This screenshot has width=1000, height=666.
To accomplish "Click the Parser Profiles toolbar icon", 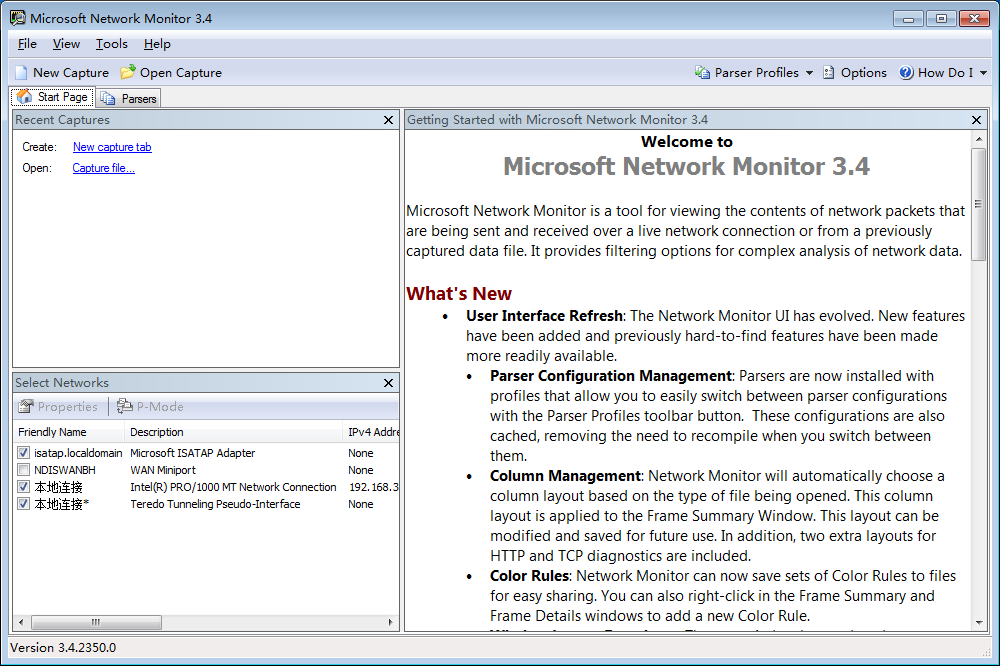I will click(x=703, y=73).
